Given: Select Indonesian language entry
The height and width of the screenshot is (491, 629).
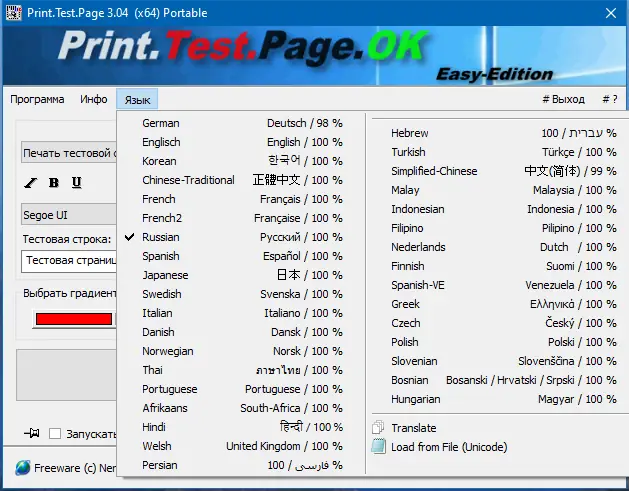Looking at the screenshot, I should [x=498, y=209].
